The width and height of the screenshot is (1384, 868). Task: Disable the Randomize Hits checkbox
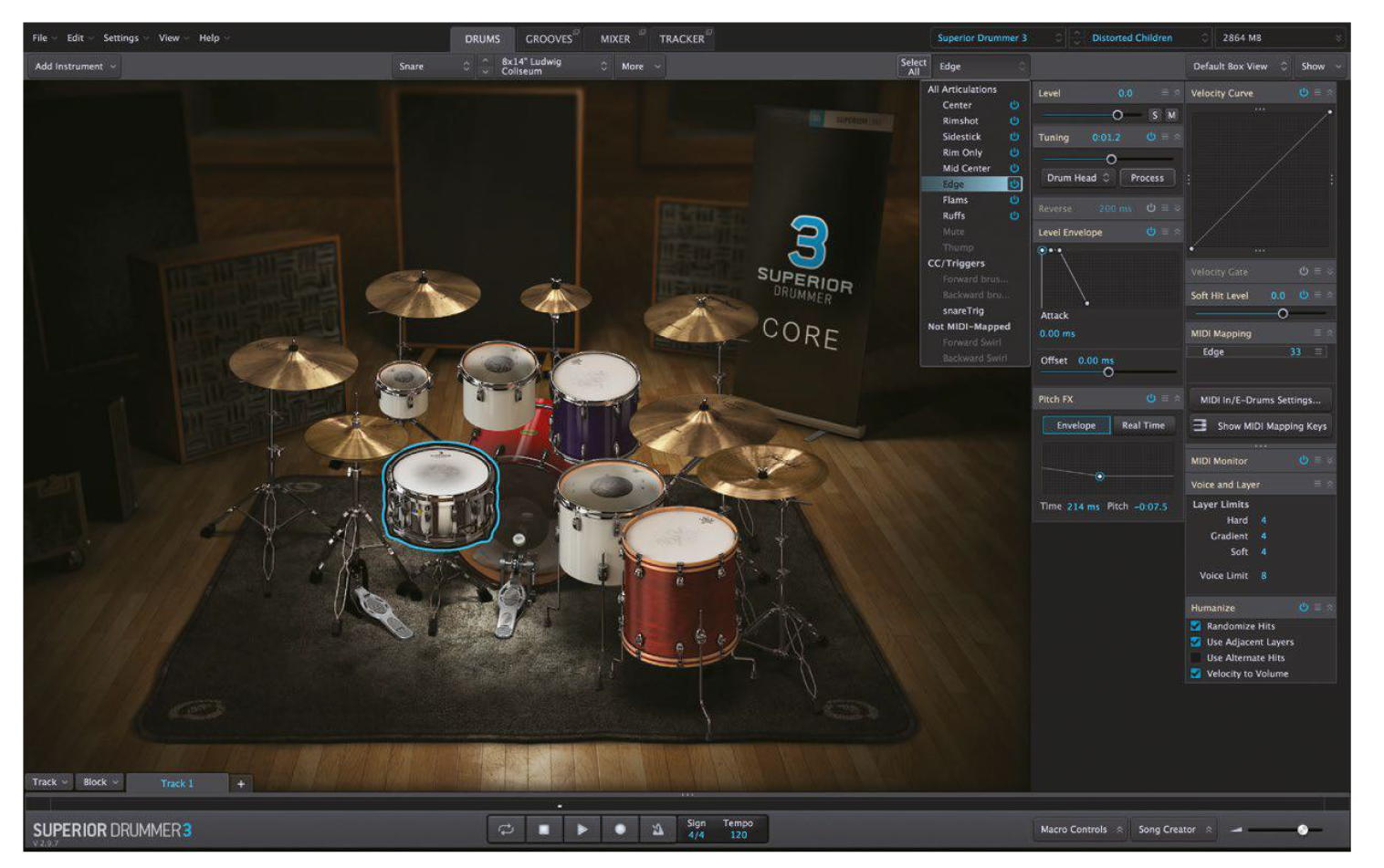(x=1196, y=626)
